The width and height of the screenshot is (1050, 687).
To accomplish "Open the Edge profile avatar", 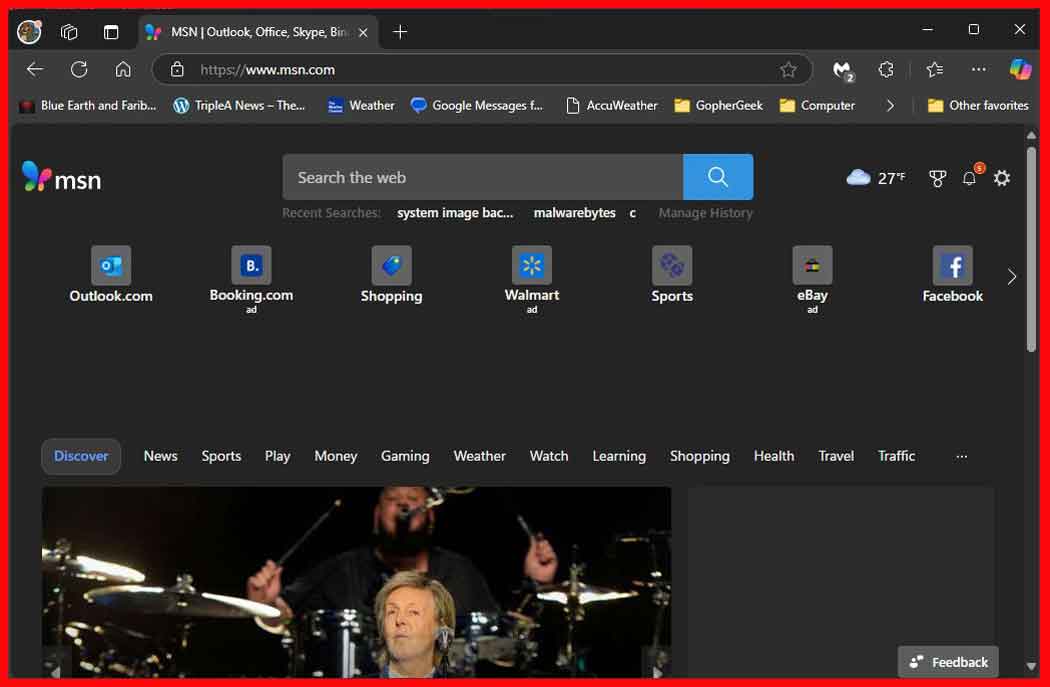I will click(29, 31).
